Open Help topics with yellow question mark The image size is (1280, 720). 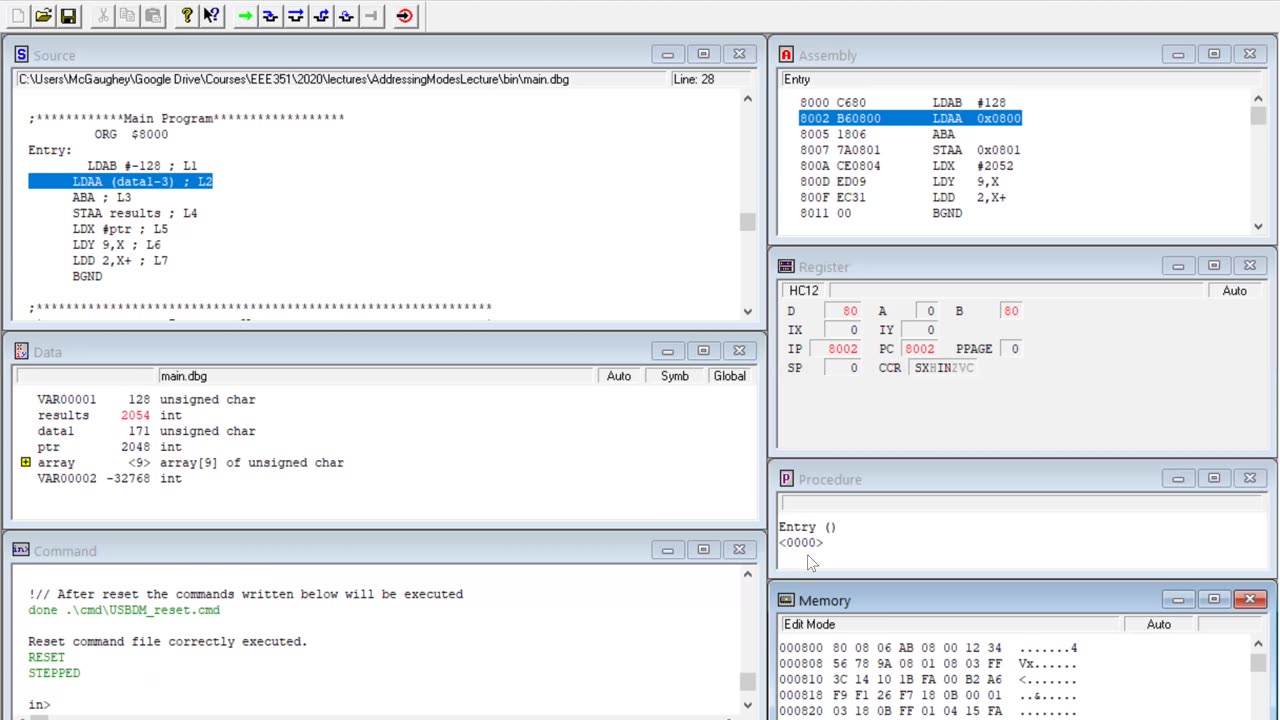[x=187, y=16]
